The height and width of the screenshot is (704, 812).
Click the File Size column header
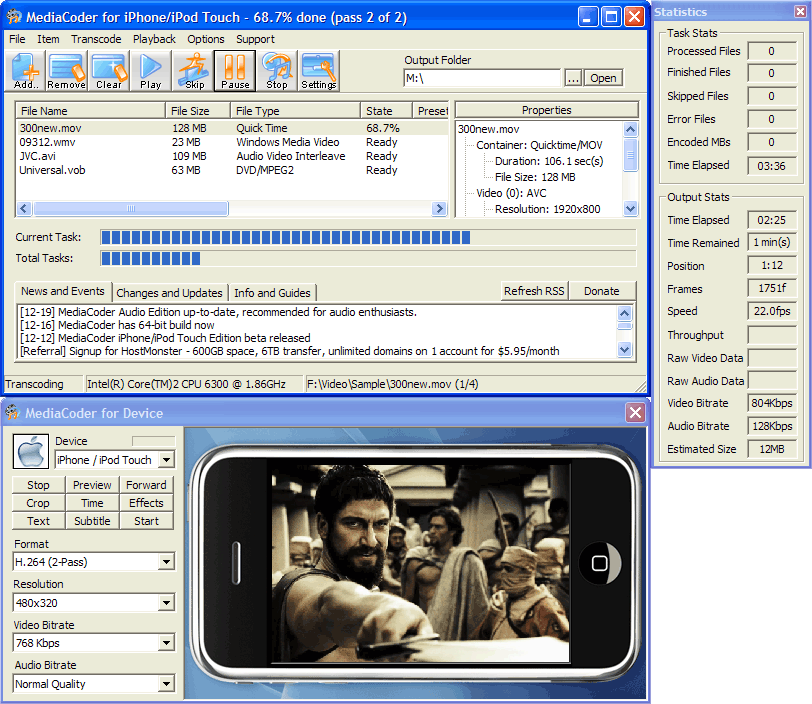198,111
